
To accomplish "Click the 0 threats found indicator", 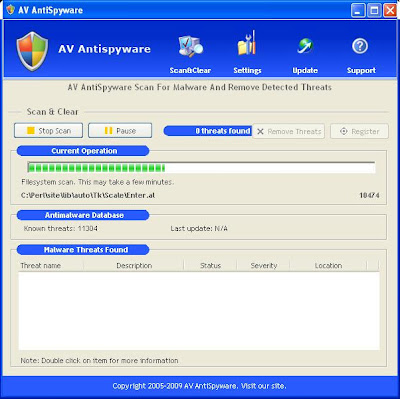I will tap(208, 131).
